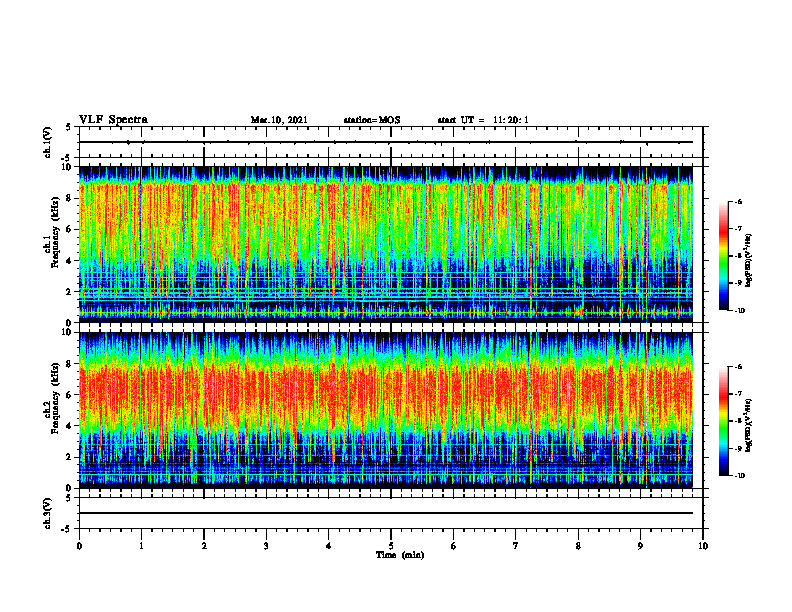Screen dimensions: 792x612
Task: Click inside the ch.2 spectrogram panel
Action: pos(386,410)
